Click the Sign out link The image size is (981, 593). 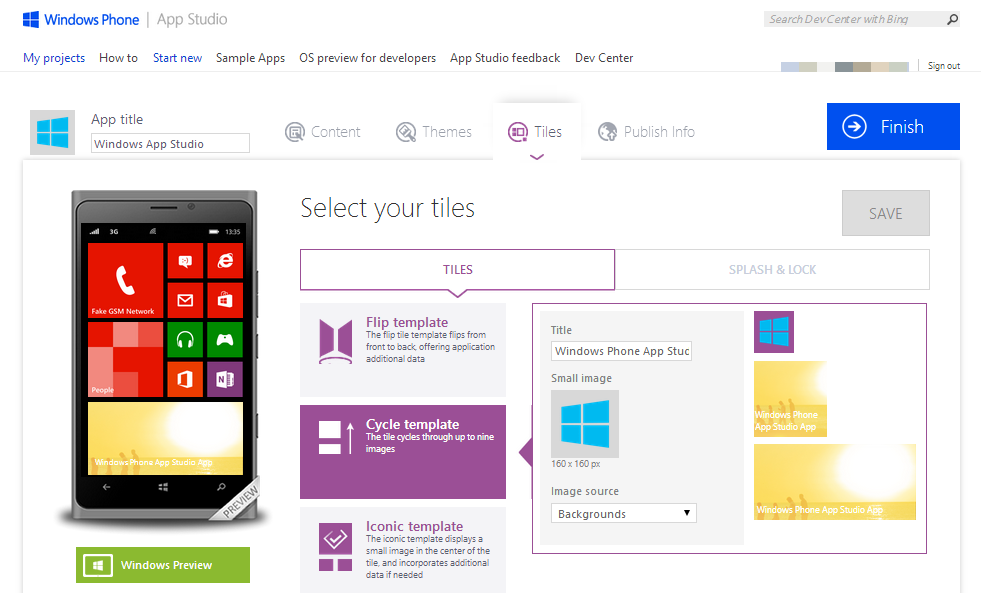[x=943, y=66]
